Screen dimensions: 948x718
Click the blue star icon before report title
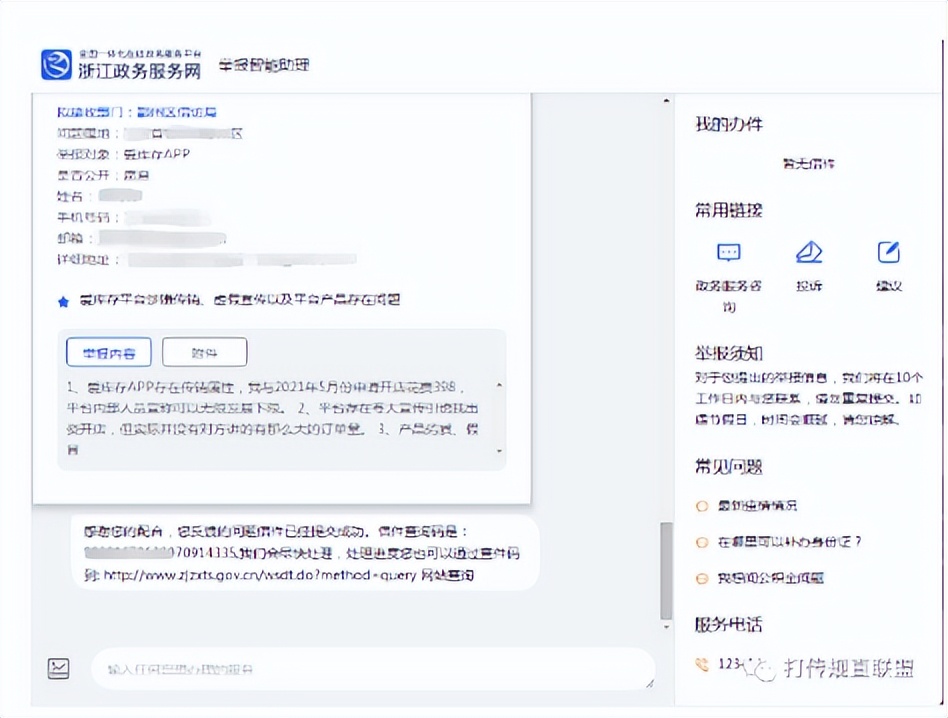[64, 300]
